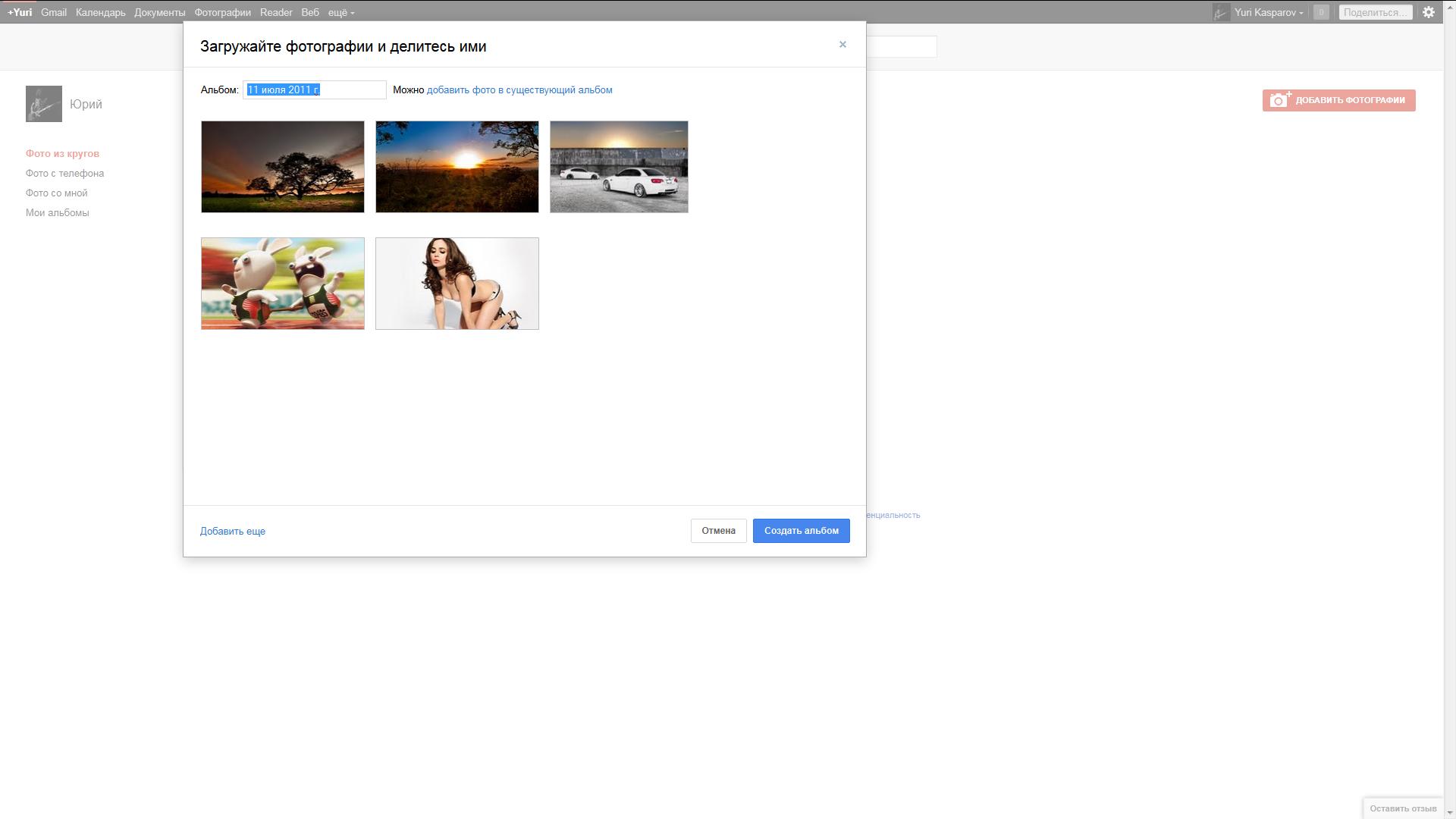Close the photo upload dialog

843,45
